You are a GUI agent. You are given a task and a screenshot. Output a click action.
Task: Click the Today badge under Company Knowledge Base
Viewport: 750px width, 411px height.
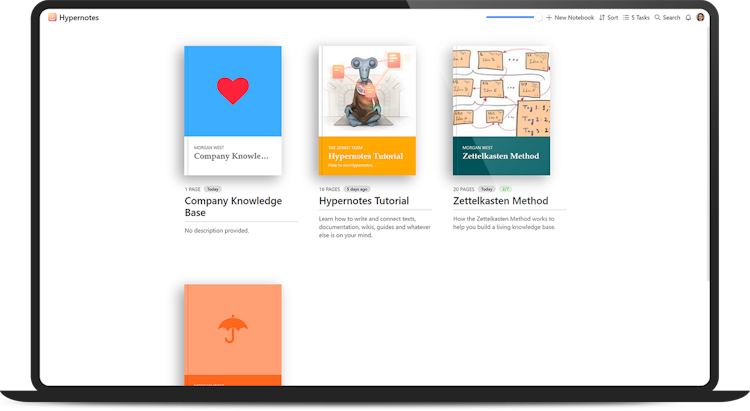(x=213, y=189)
